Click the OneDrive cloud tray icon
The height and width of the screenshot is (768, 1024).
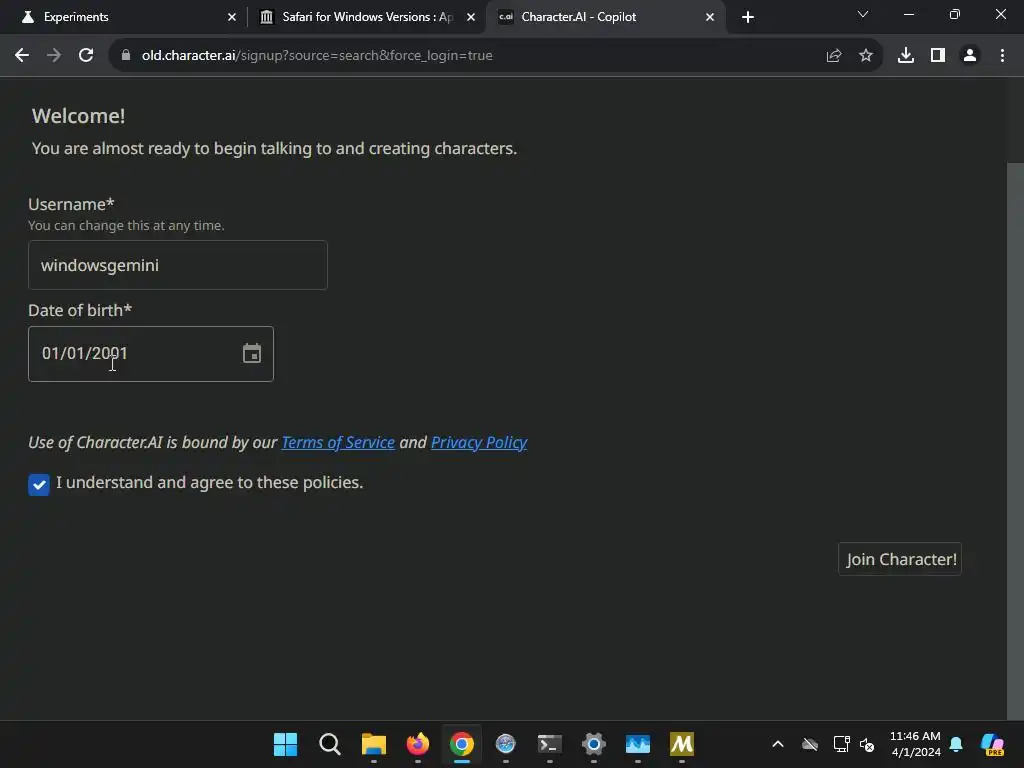coord(810,744)
